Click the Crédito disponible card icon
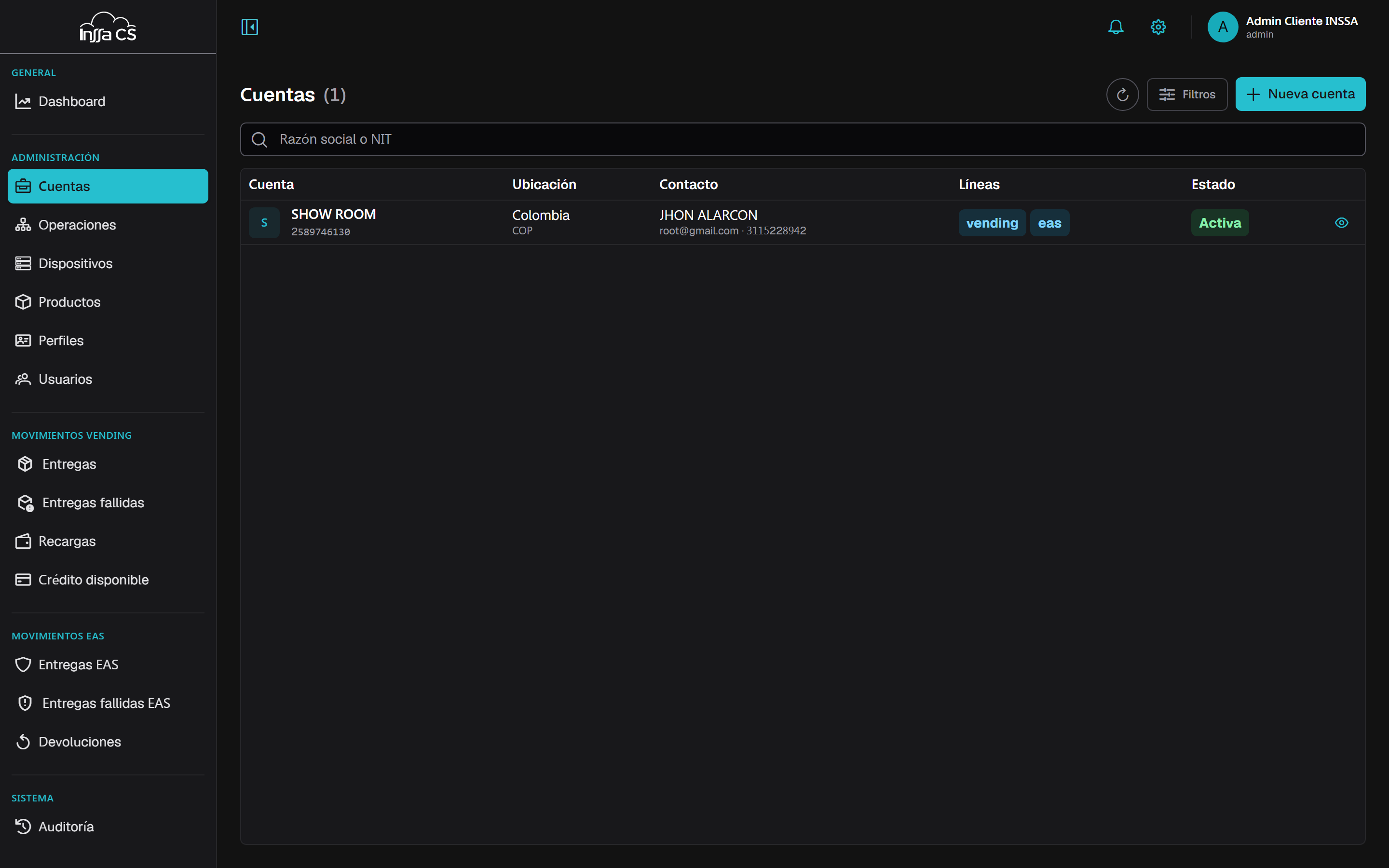The image size is (1389, 868). point(23,580)
